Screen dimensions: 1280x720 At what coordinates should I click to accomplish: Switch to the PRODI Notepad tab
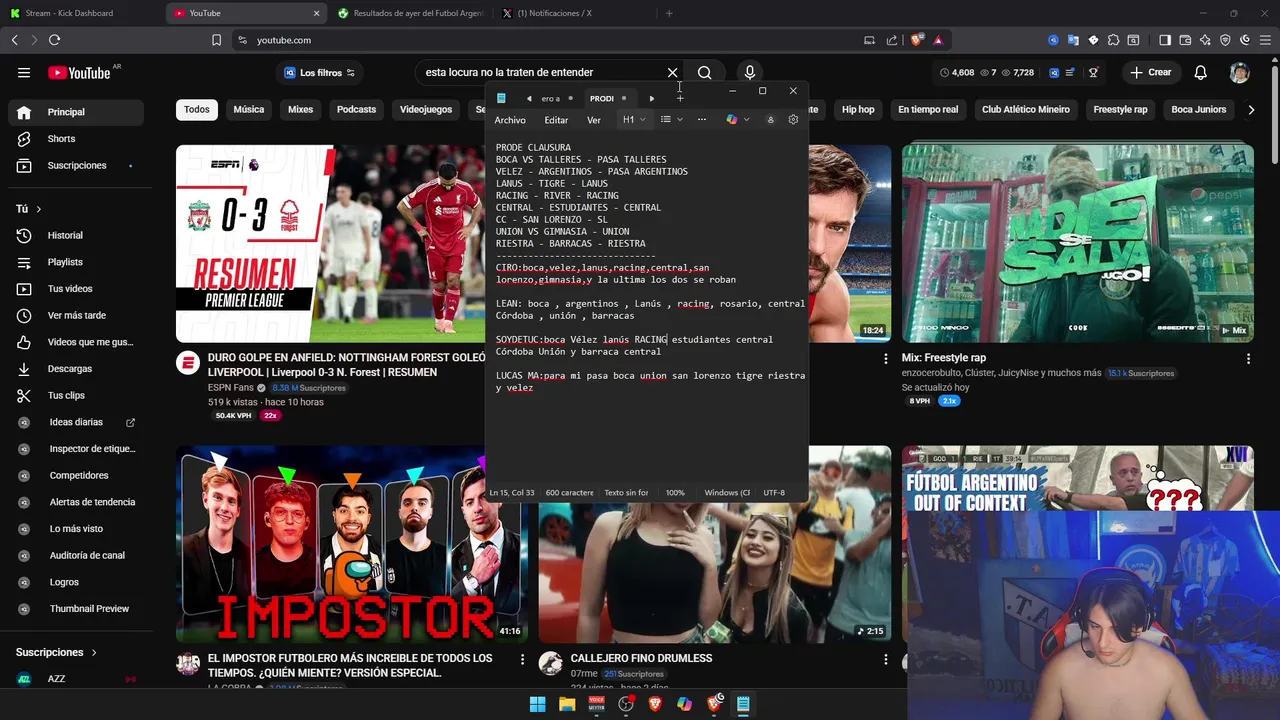(608, 98)
